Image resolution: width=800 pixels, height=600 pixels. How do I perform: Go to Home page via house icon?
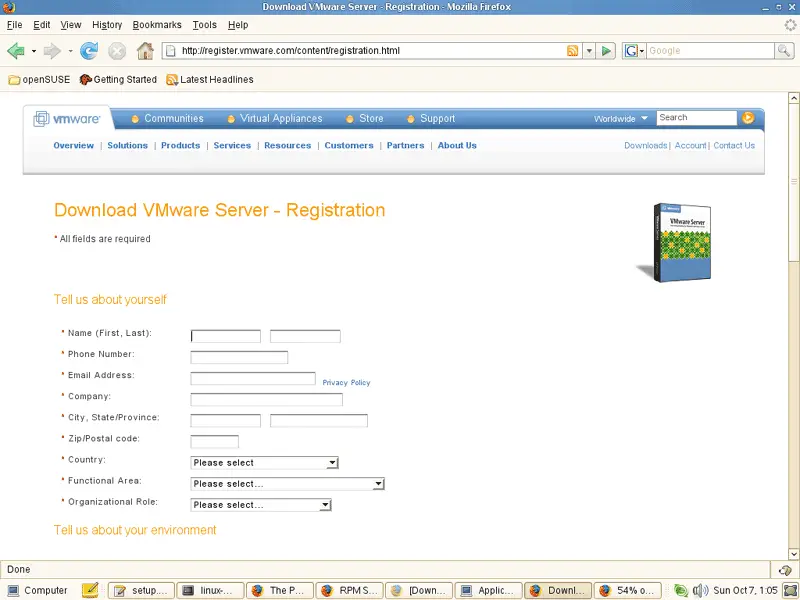coord(145,51)
